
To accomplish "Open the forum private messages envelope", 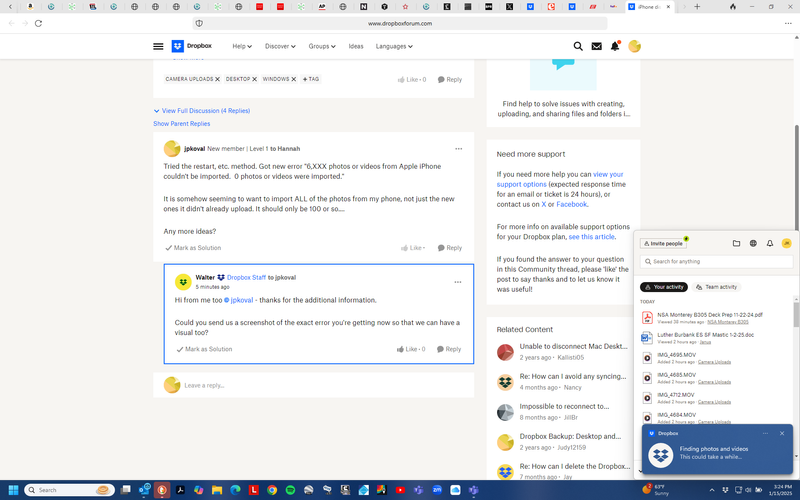I will (596, 46).
